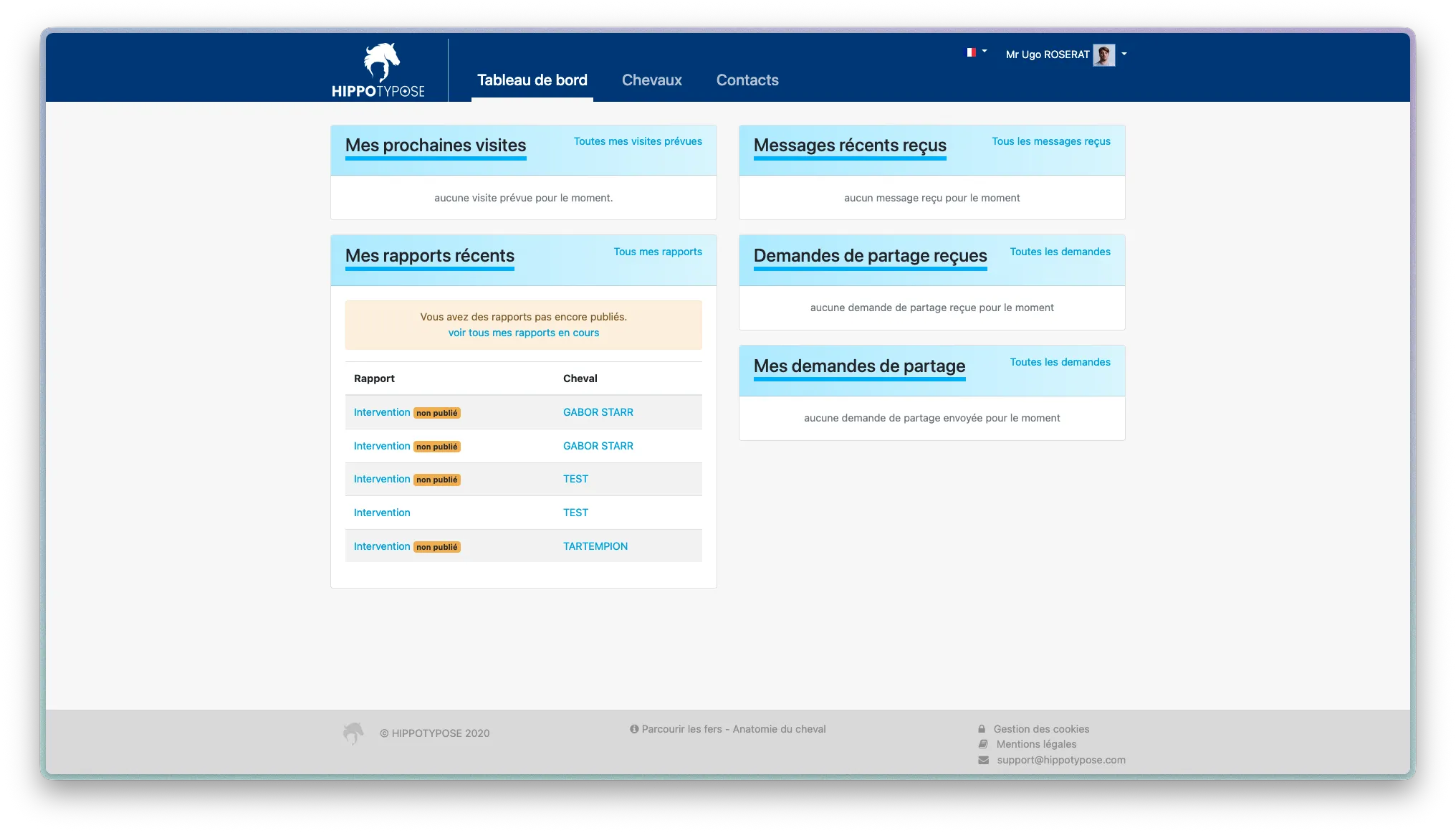Click the book icon beside Mentions légales
The image size is (1456, 833).
pyautogui.click(x=982, y=744)
